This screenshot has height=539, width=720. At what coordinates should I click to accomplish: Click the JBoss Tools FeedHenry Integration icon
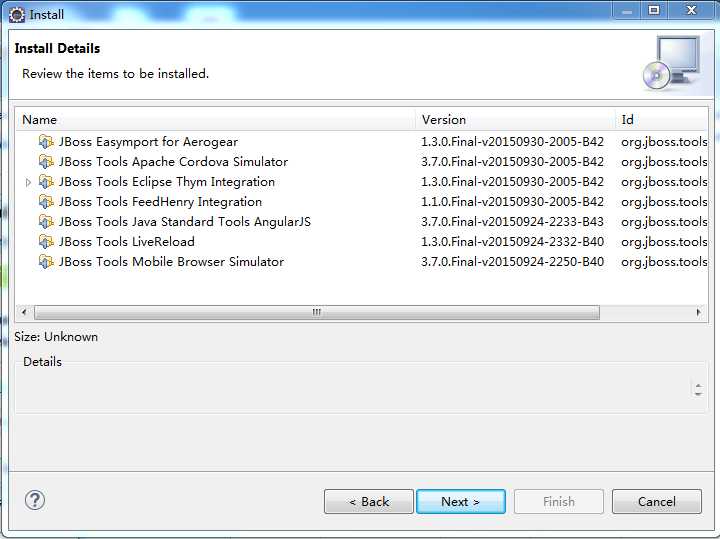click(46, 202)
